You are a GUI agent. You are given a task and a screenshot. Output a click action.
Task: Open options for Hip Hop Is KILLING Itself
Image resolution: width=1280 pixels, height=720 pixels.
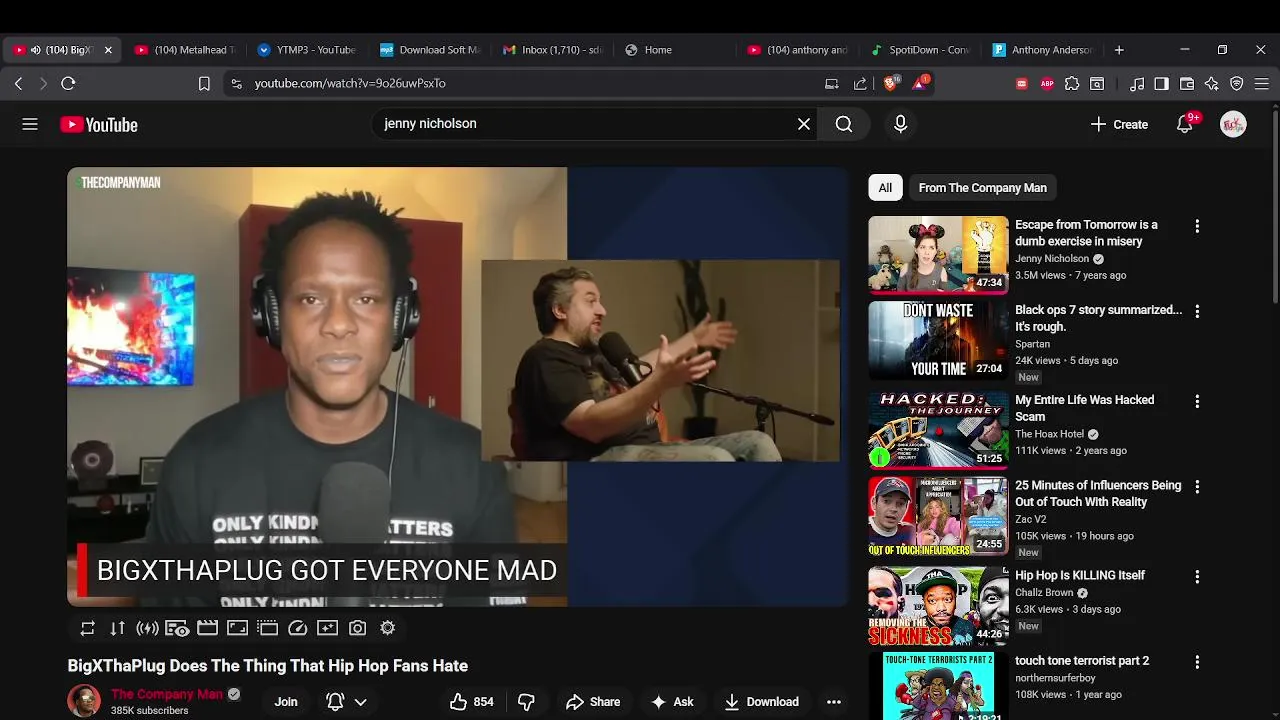click(1197, 577)
